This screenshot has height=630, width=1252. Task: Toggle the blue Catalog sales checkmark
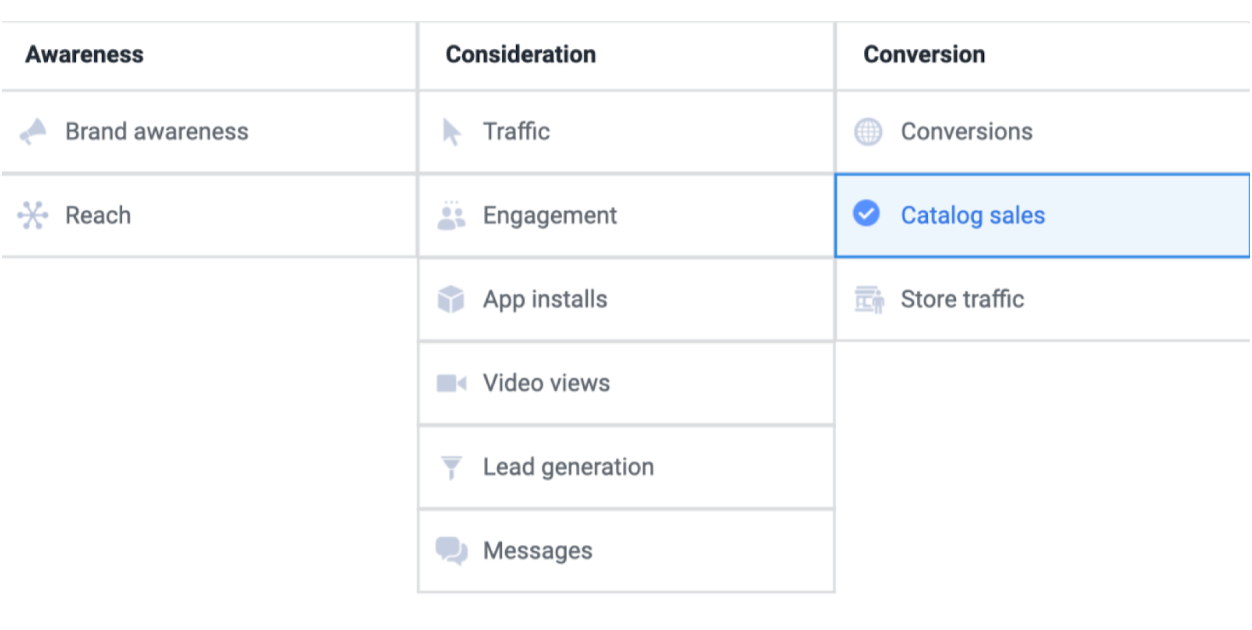click(x=867, y=214)
